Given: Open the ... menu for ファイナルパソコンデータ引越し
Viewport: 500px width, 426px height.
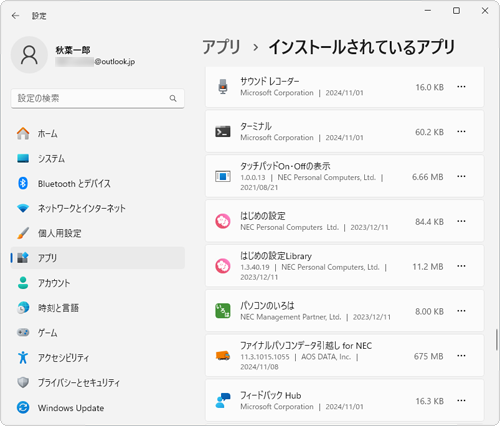Looking at the screenshot, I should point(461,356).
